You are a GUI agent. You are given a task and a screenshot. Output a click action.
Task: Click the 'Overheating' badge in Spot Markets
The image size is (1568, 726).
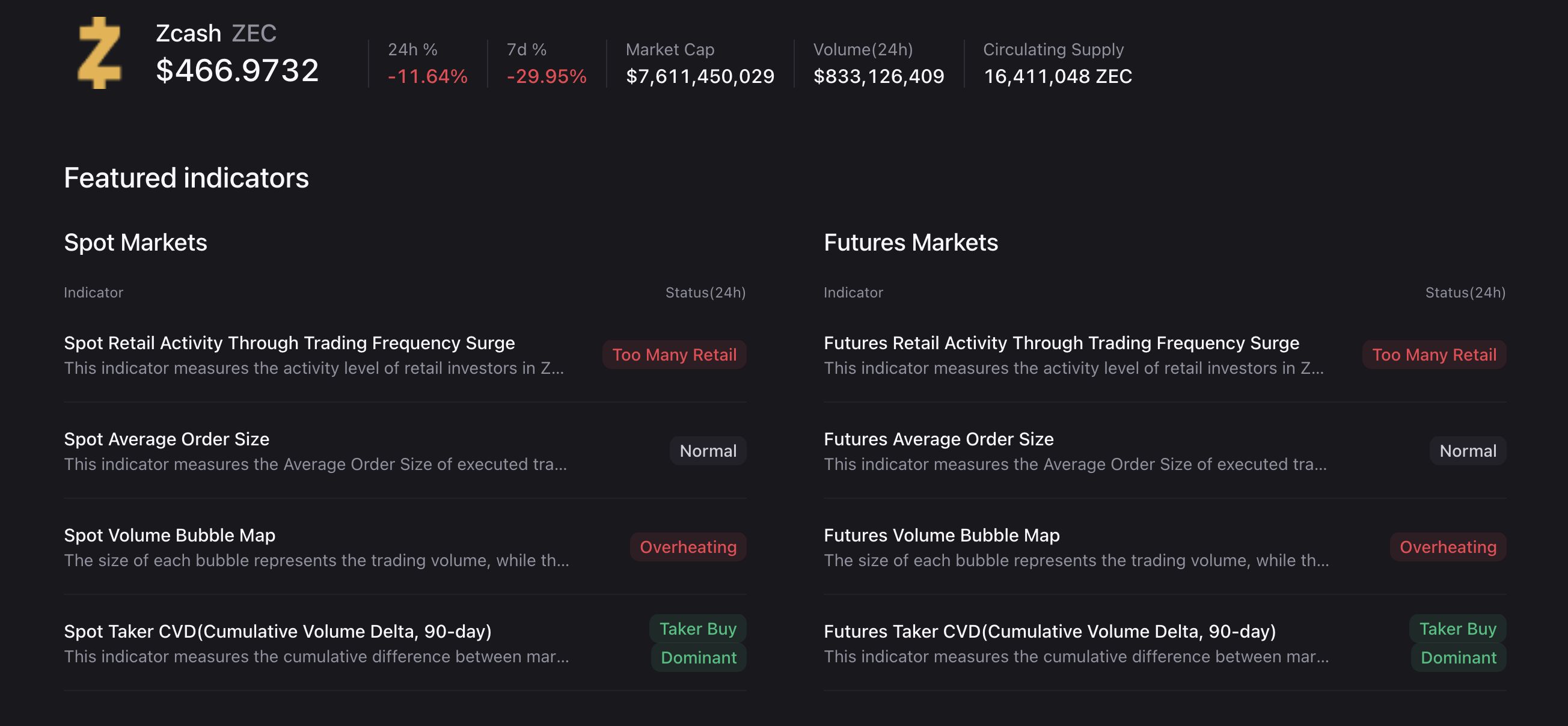coord(688,547)
